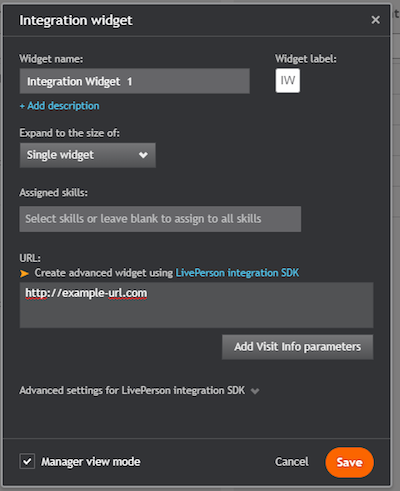
Task: Cancel the widget creation
Action: (292, 462)
